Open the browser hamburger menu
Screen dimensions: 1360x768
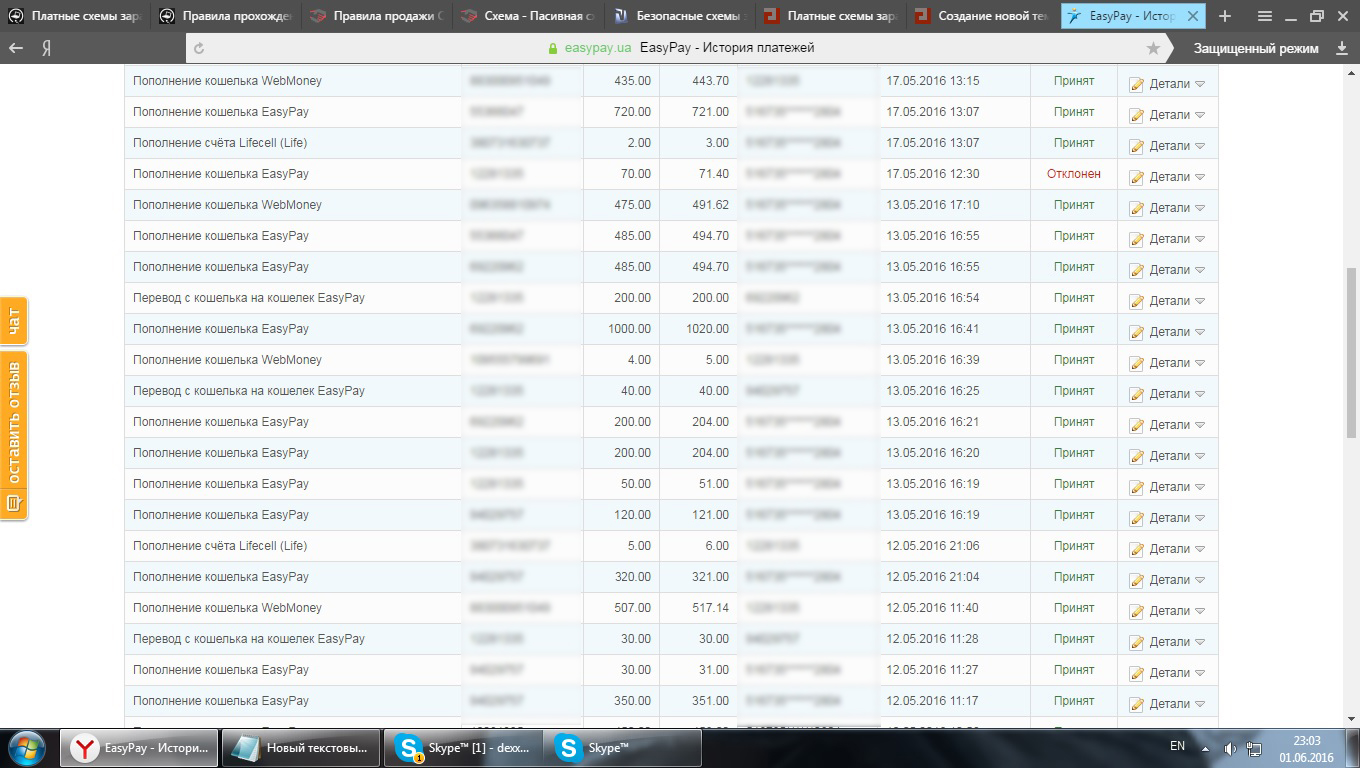[x=1265, y=16]
